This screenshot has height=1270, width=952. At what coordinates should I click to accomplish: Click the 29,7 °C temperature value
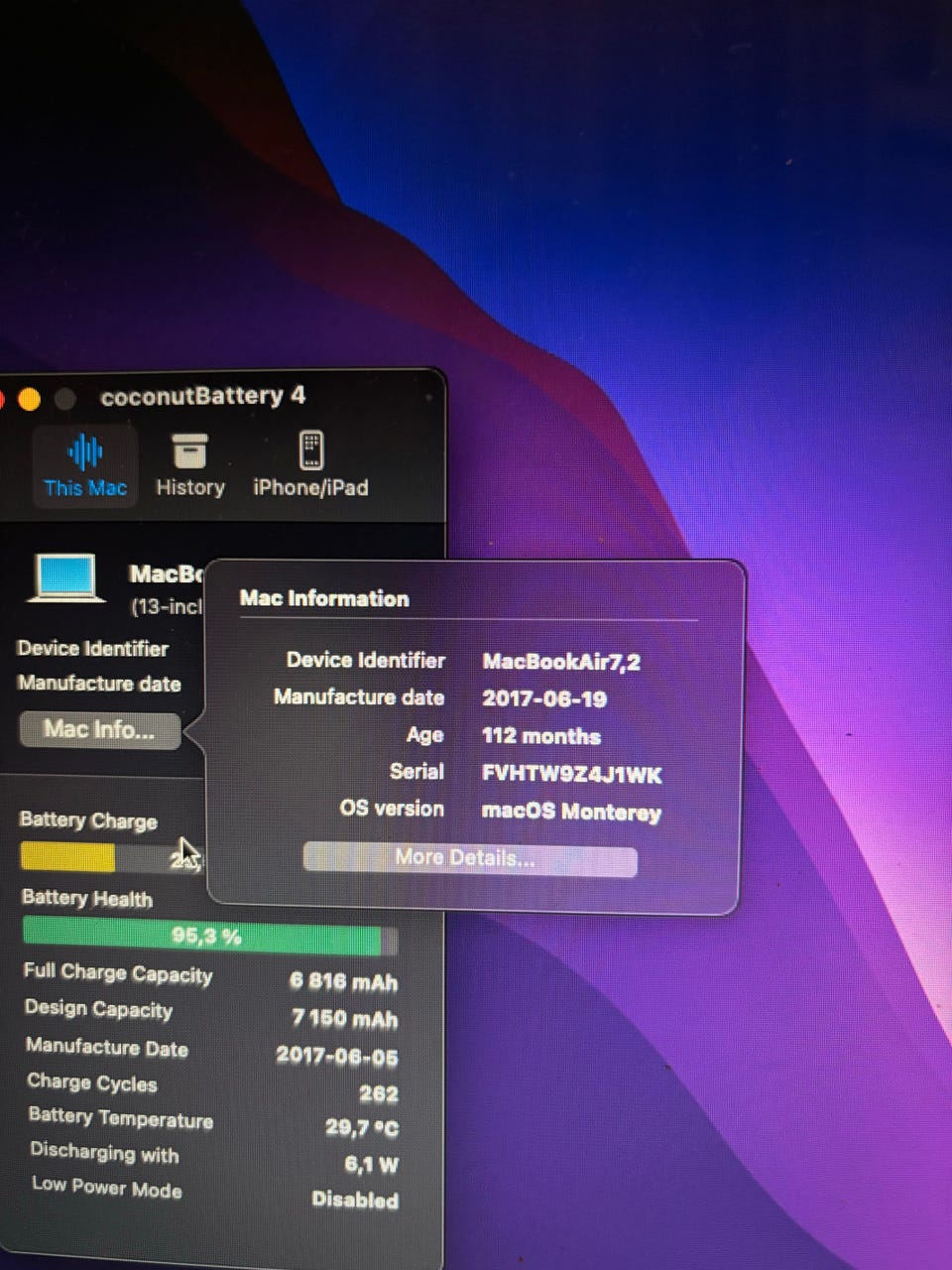coord(362,1128)
